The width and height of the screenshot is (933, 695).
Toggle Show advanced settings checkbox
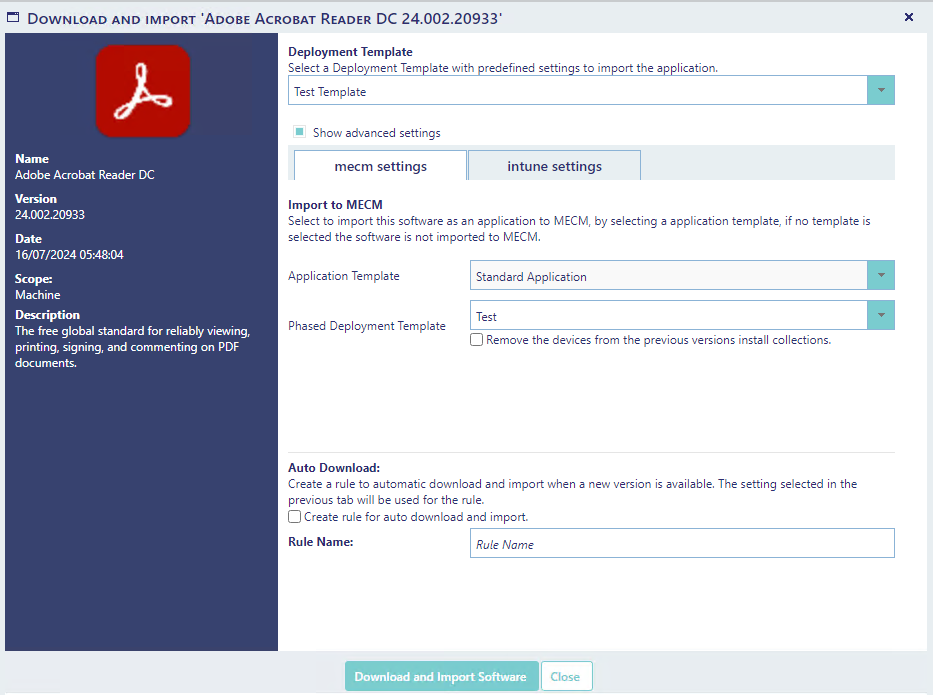(x=300, y=132)
